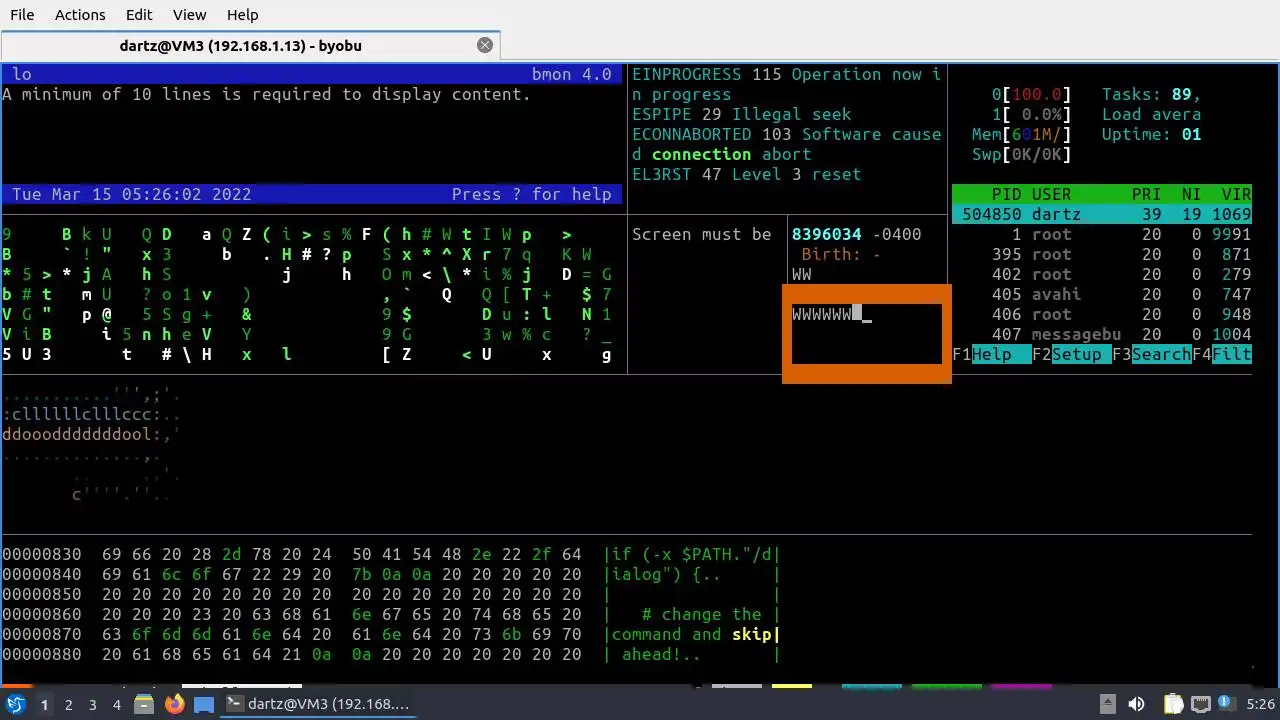Open the application launcher menu icon
This screenshot has width=1280, height=720.
pyautogui.click(x=15, y=704)
